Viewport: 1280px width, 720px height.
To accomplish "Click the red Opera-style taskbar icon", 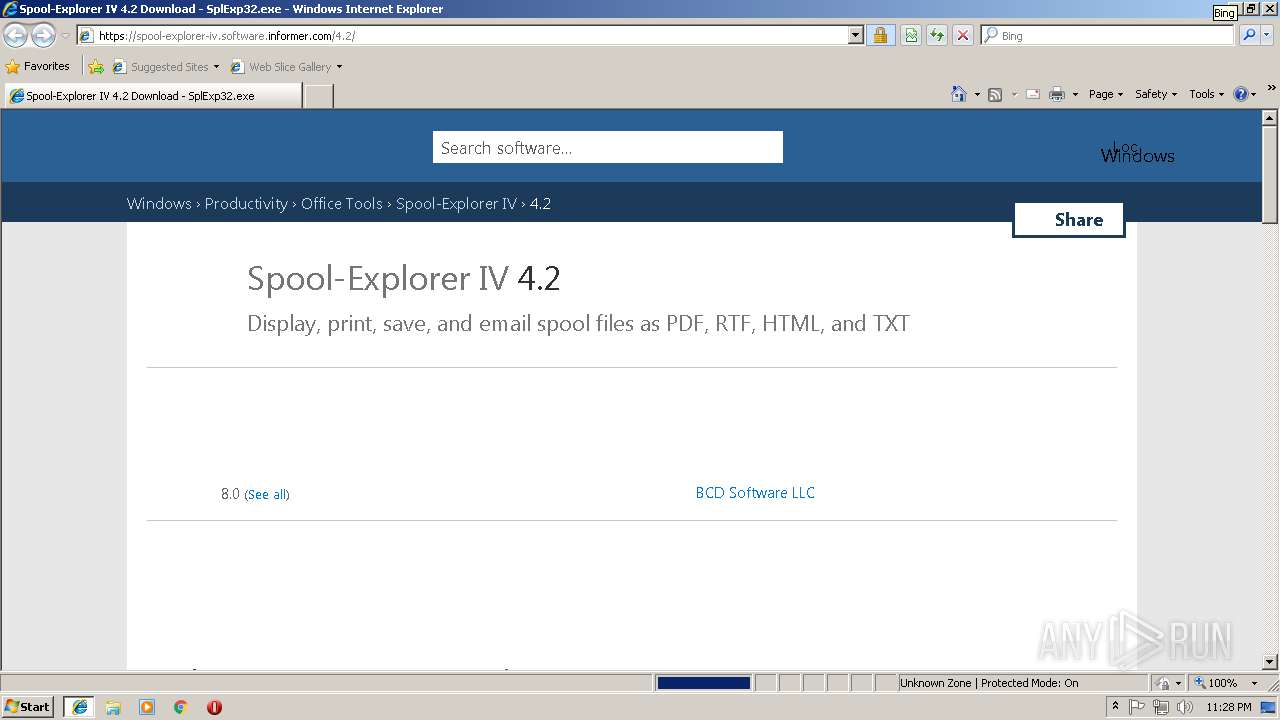I will (214, 707).
